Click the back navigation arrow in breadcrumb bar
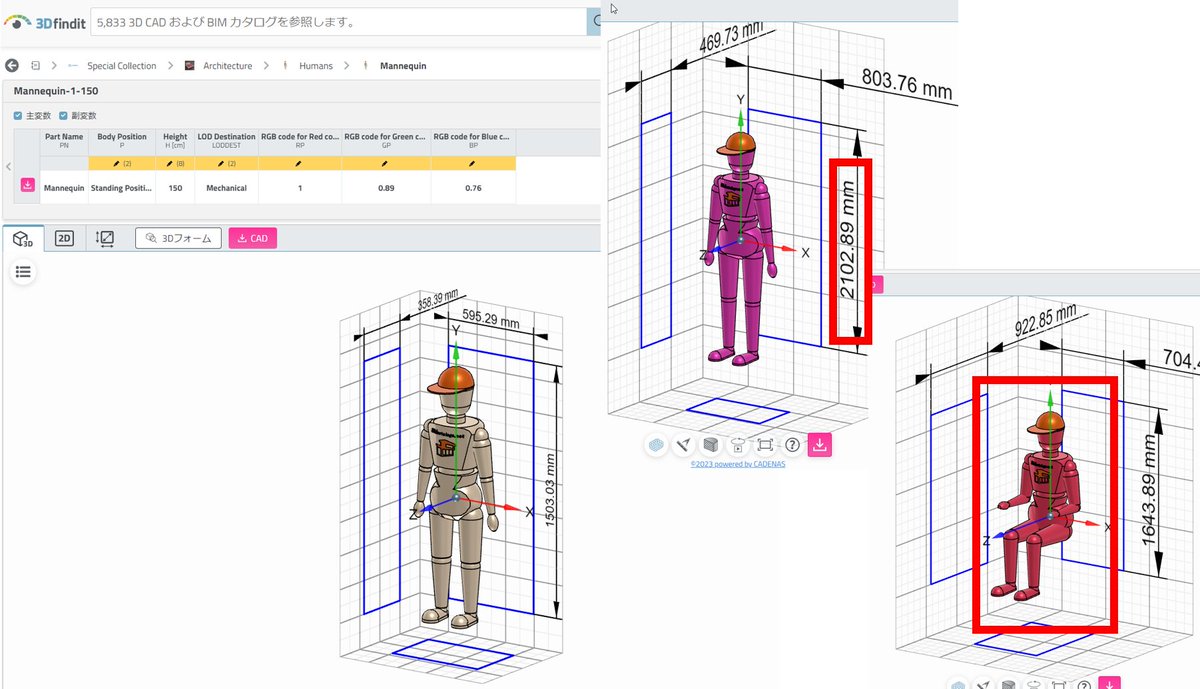Image resolution: width=1200 pixels, height=689 pixels. click(x=10, y=65)
